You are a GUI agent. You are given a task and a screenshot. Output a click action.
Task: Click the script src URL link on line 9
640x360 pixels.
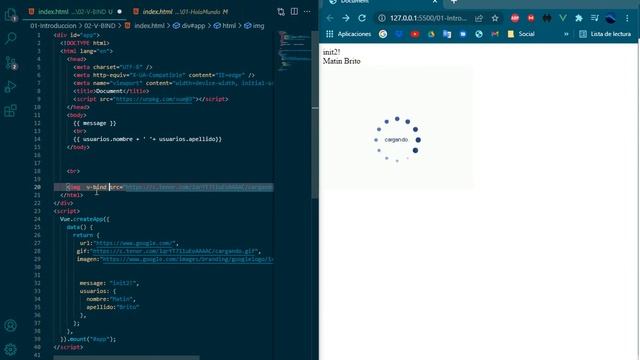tap(154, 99)
